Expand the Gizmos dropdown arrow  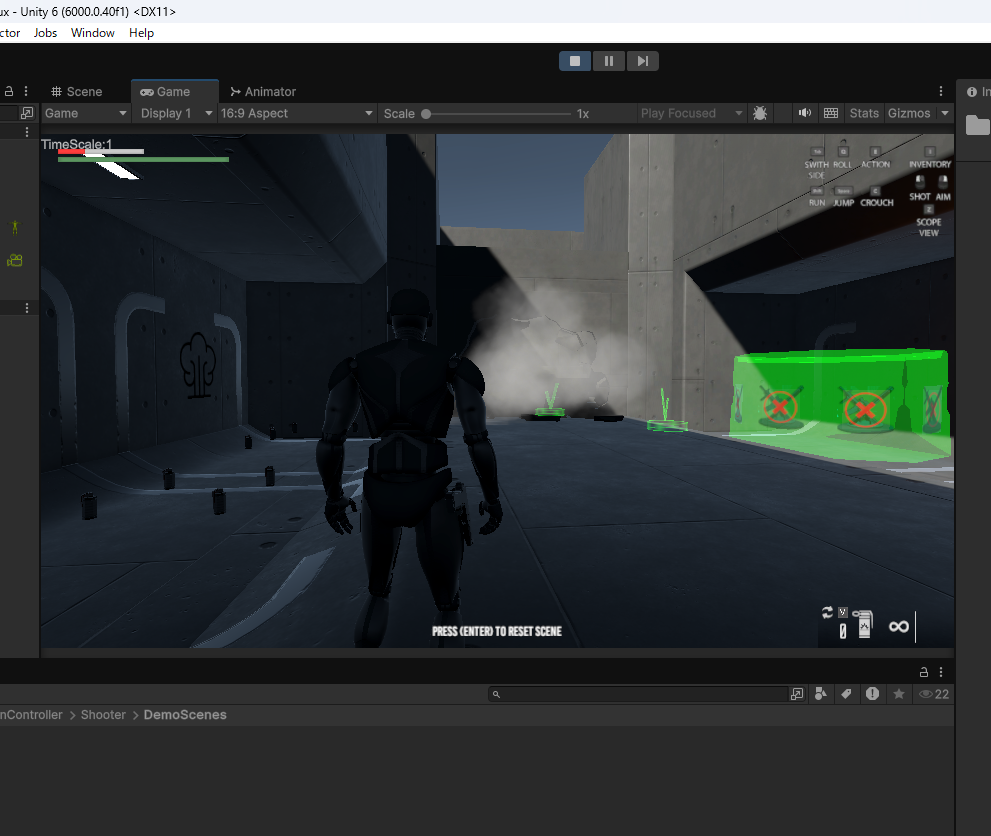(x=945, y=113)
